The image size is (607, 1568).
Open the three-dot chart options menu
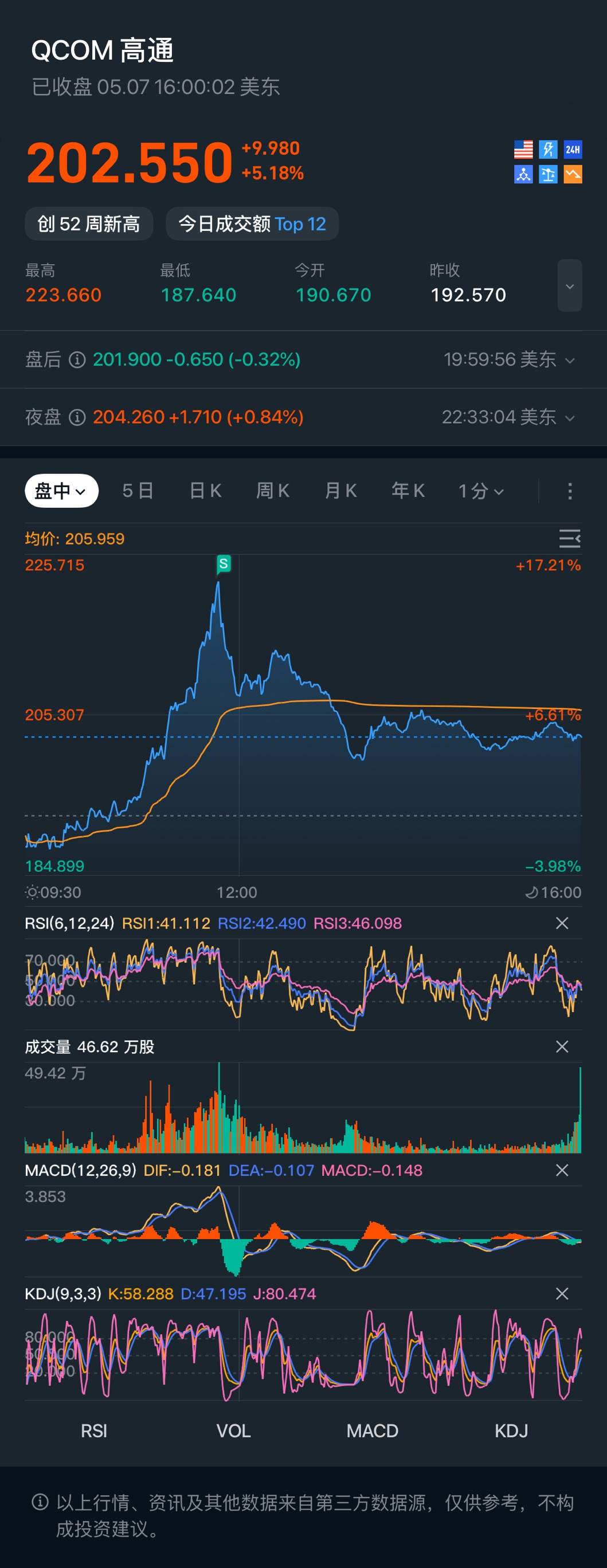coord(570,491)
